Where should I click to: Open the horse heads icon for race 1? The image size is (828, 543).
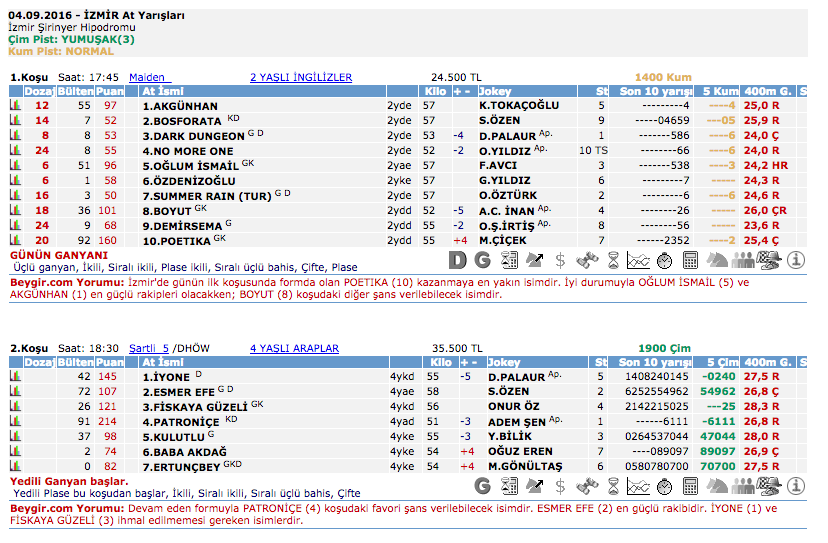coord(717,260)
